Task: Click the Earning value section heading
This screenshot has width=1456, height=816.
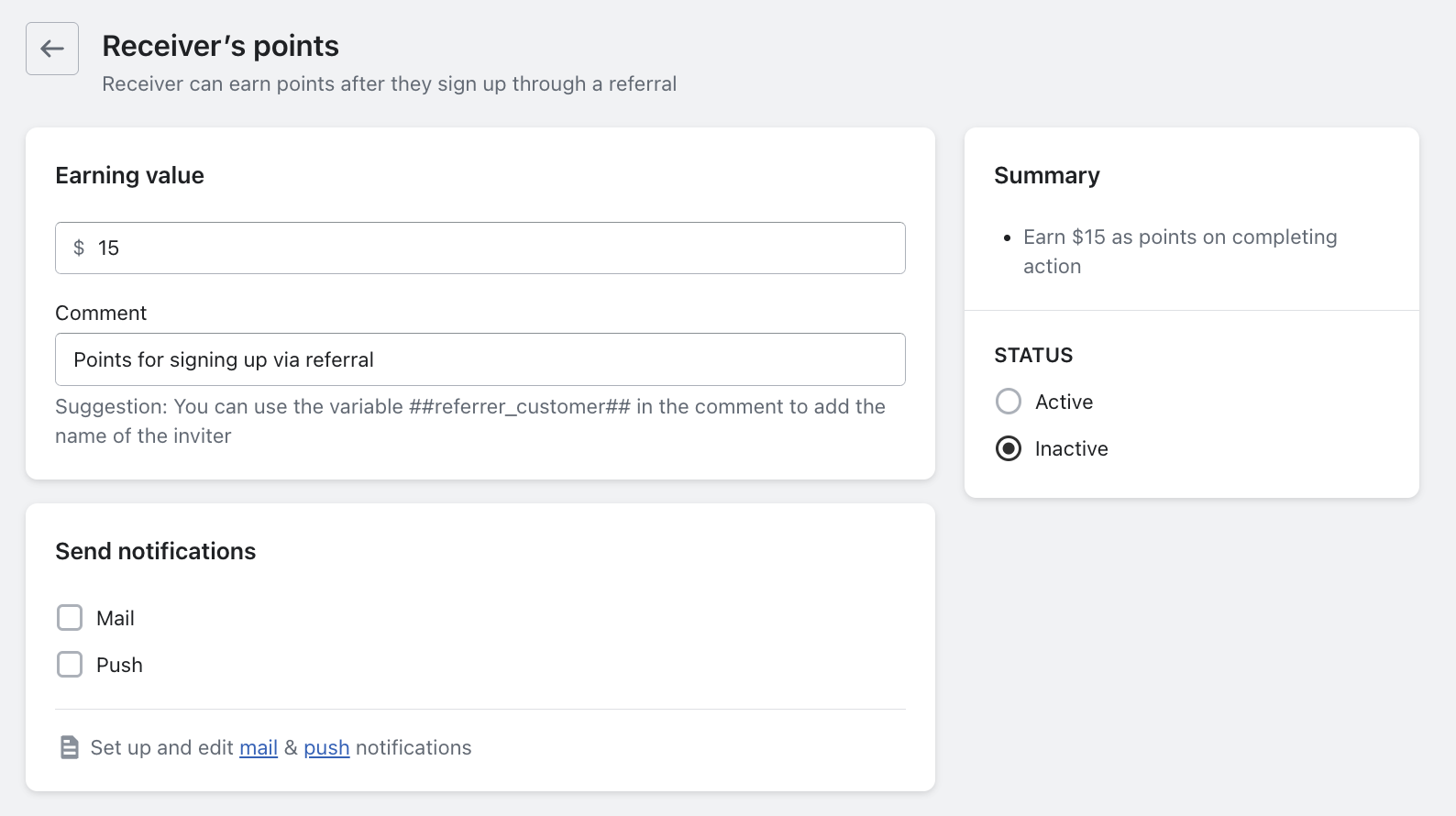Action: [x=129, y=175]
